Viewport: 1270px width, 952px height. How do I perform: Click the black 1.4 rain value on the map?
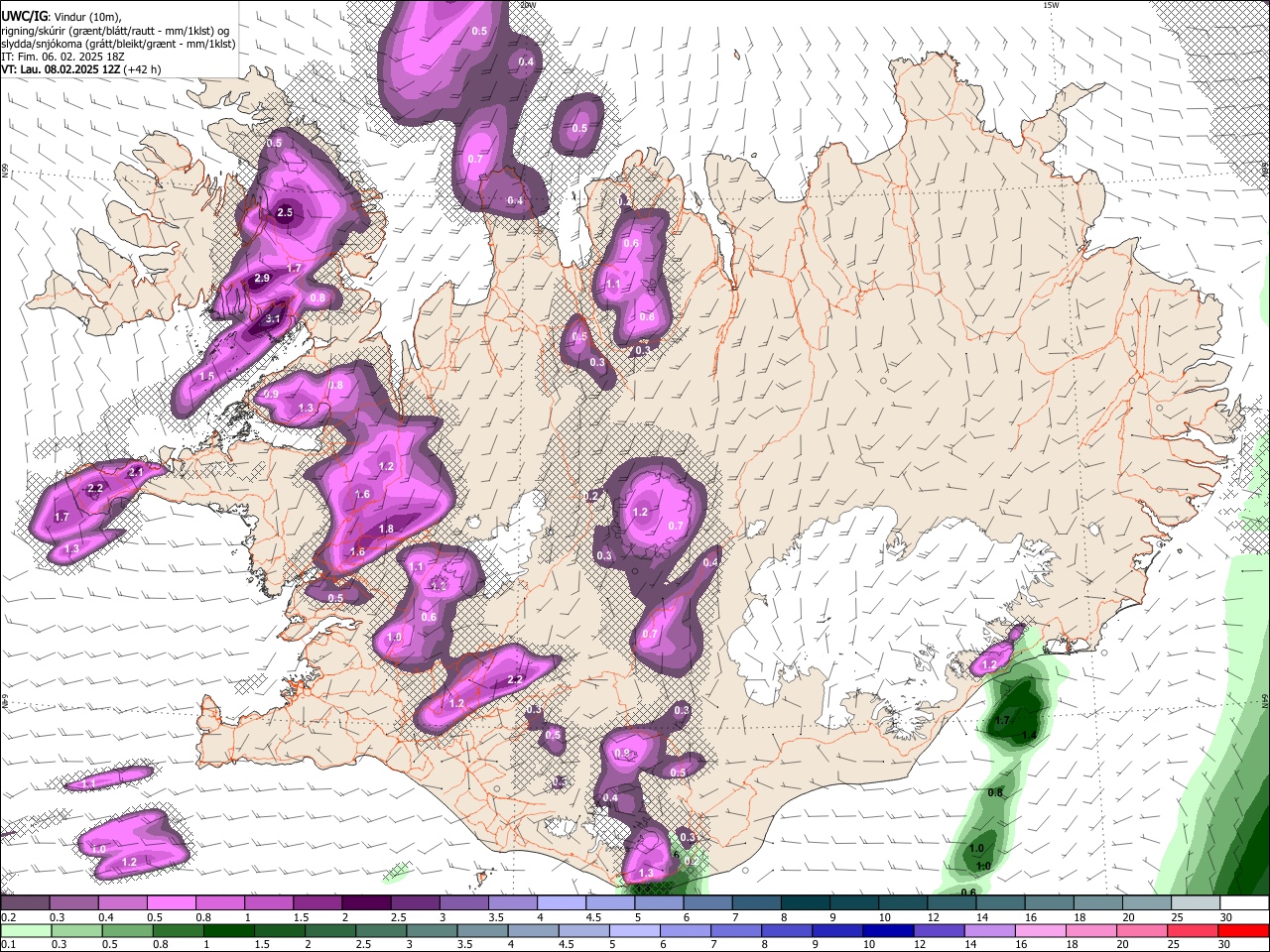[1029, 735]
